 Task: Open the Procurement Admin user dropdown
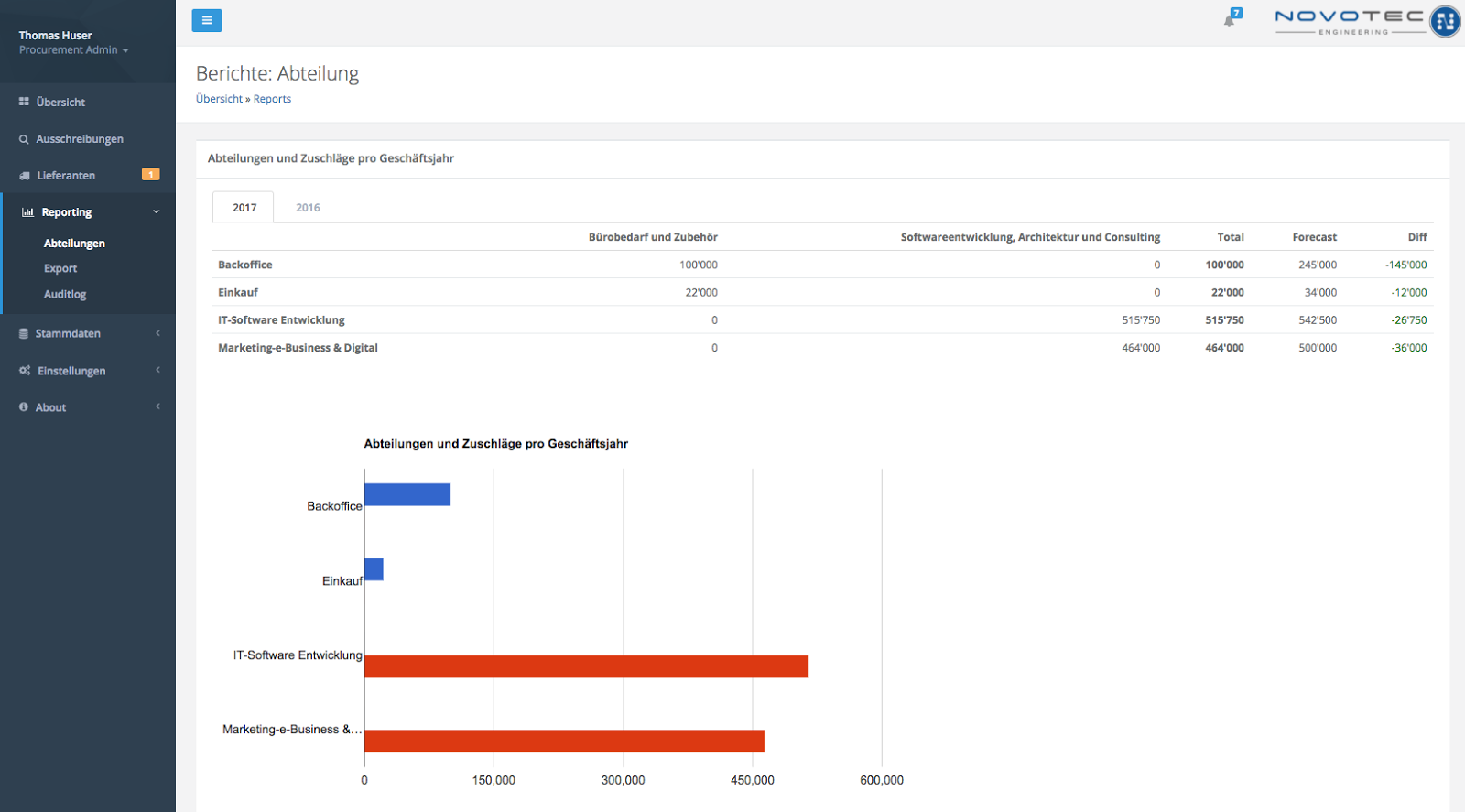73,50
